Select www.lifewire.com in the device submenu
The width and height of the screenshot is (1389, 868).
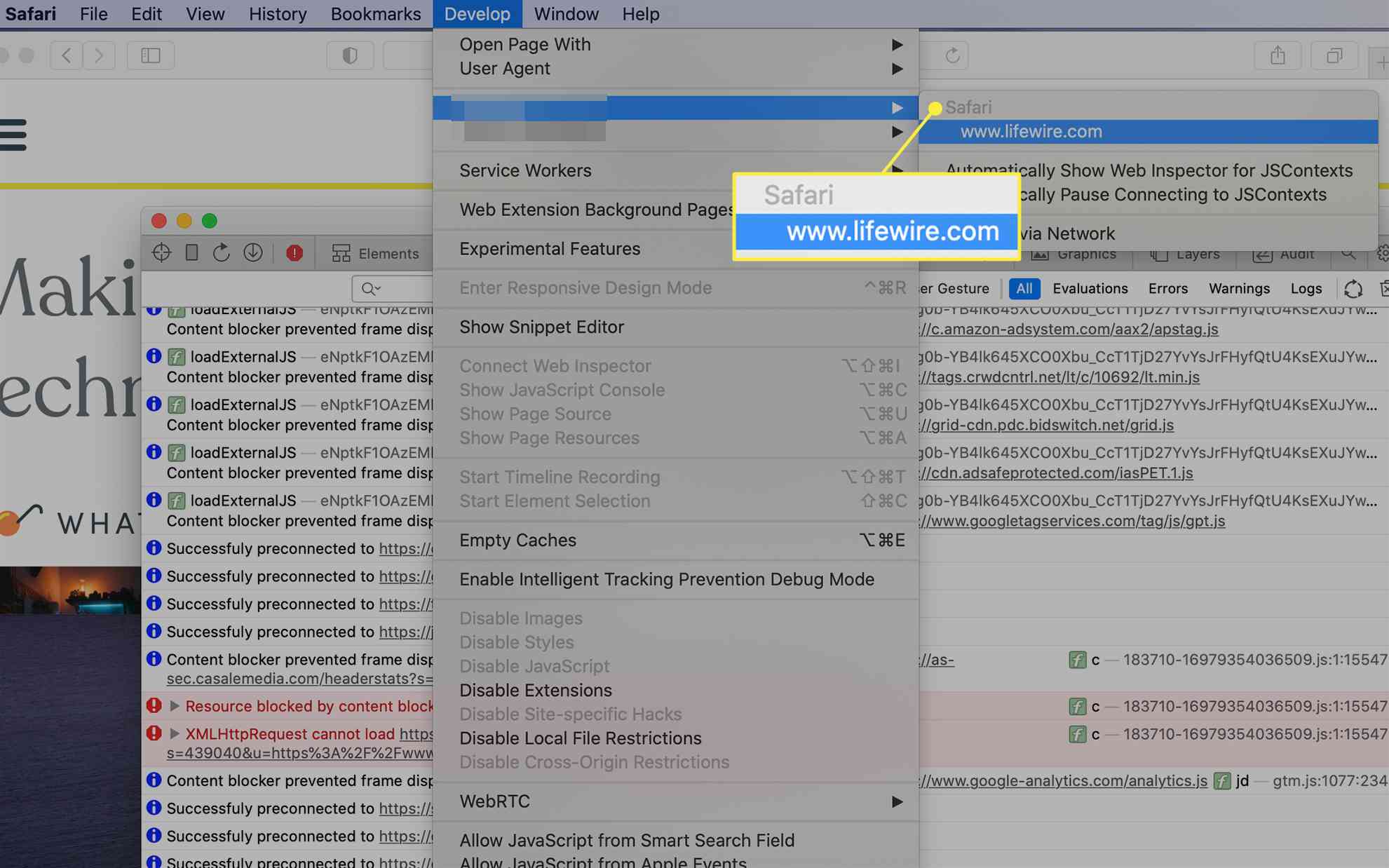pos(1148,131)
